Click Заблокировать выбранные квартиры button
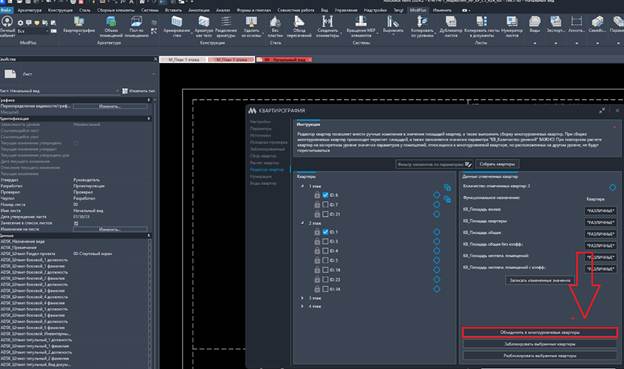624x369 pixels. [540, 344]
